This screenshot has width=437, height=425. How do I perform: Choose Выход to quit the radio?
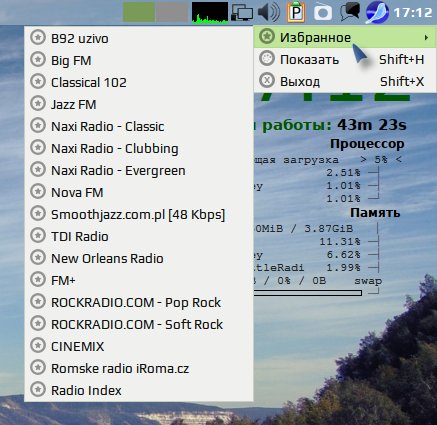pos(345,81)
